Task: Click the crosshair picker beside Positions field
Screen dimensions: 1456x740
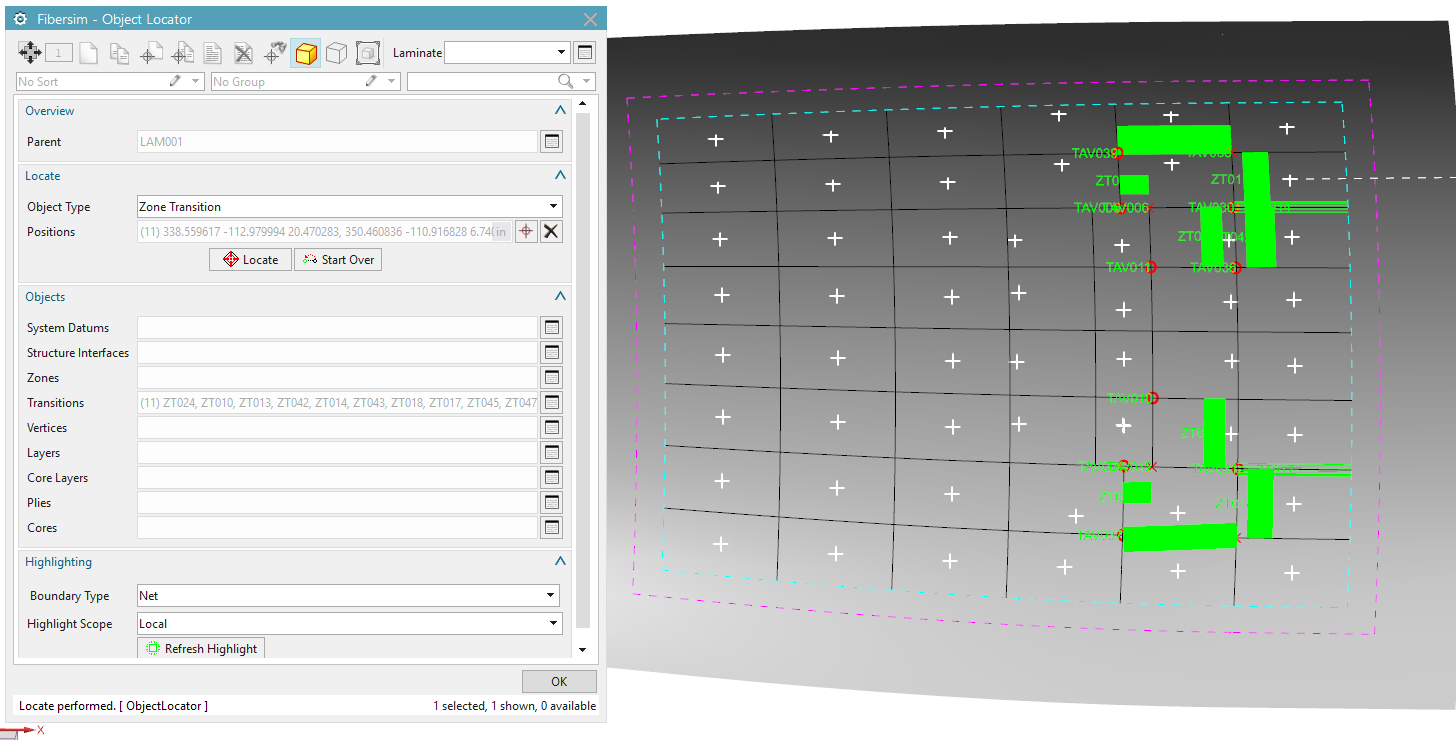Action: tap(526, 231)
